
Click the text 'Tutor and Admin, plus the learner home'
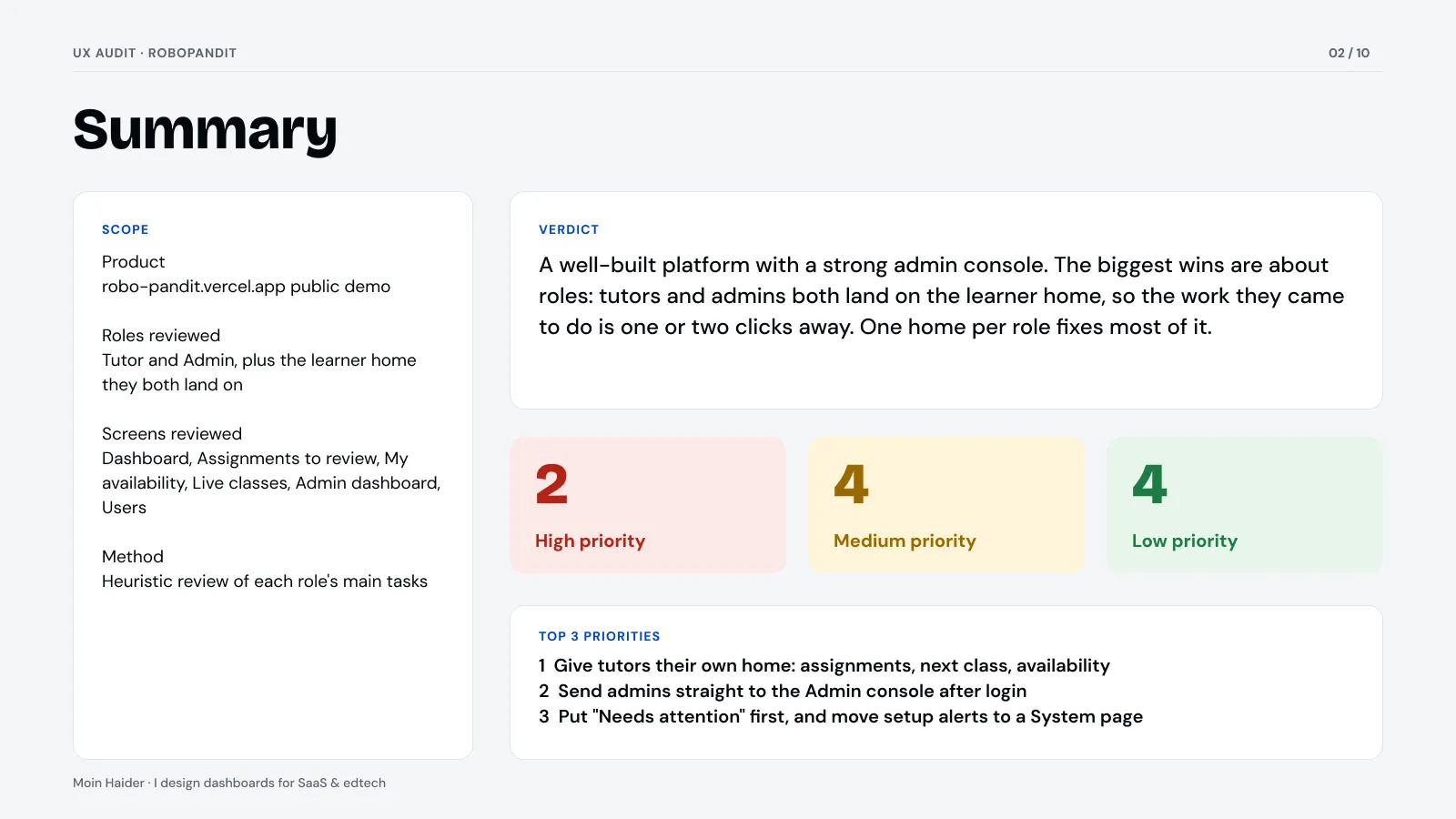(258, 360)
